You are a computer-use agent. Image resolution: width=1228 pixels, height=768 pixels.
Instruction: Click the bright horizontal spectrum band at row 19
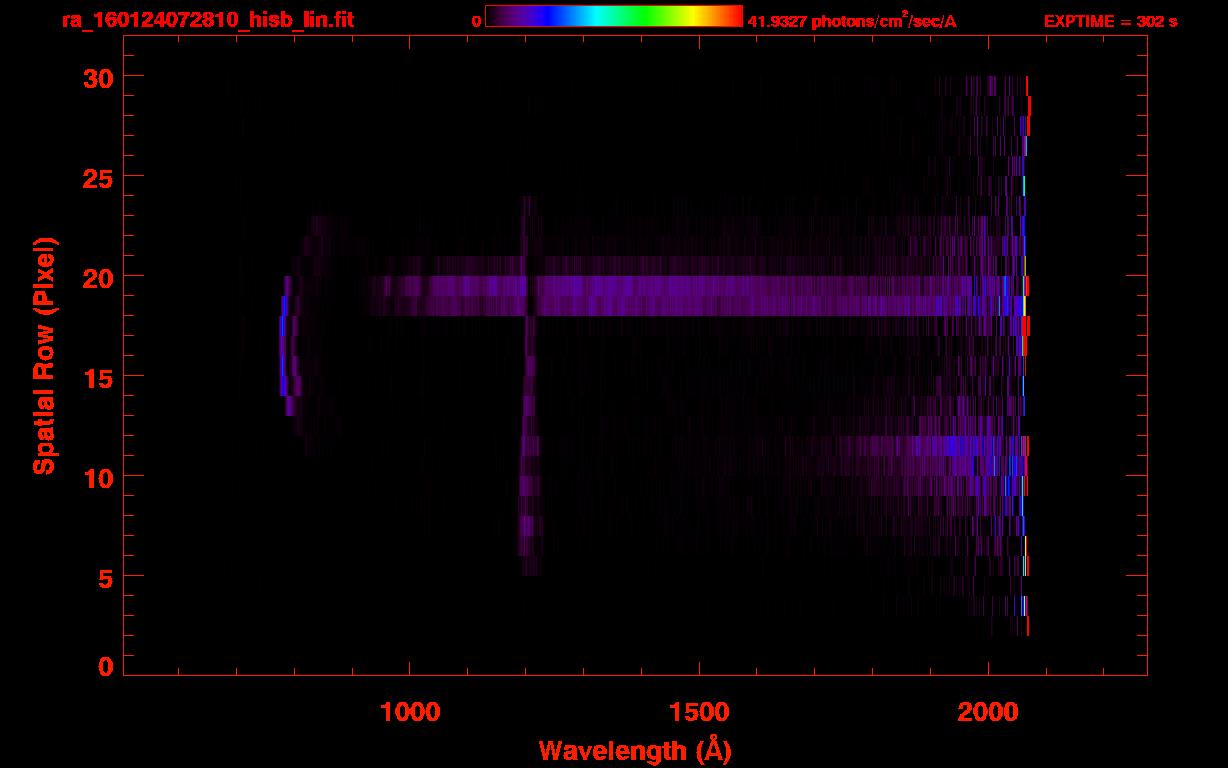click(695, 296)
